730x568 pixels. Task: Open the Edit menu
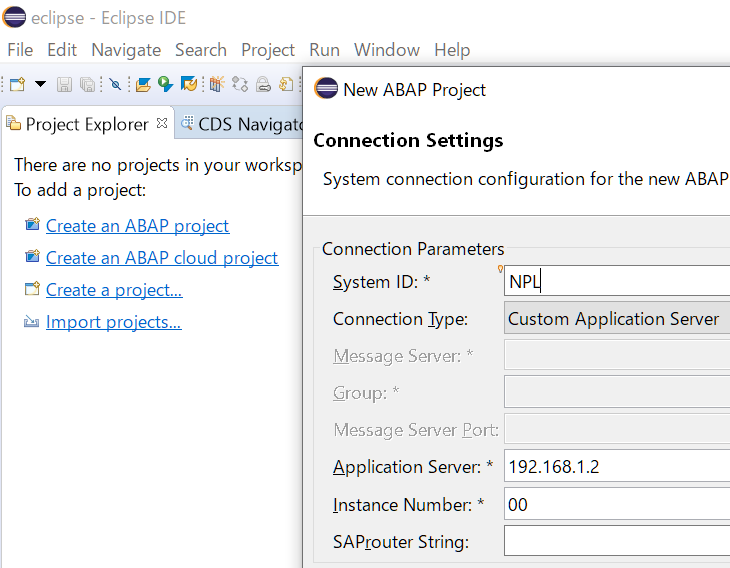tap(62, 50)
